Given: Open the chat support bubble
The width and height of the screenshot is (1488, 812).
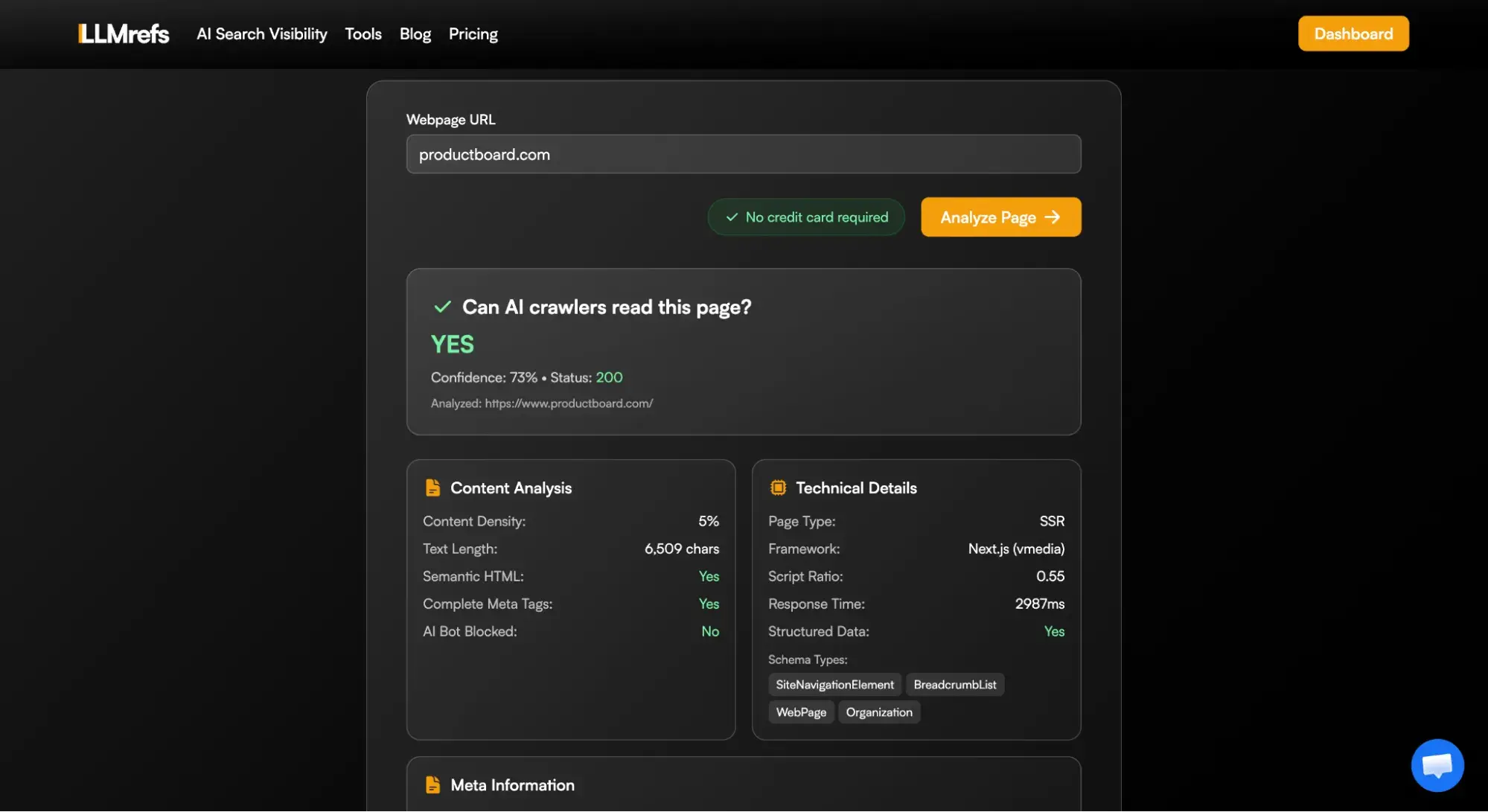Looking at the screenshot, I should (1437, 764).
